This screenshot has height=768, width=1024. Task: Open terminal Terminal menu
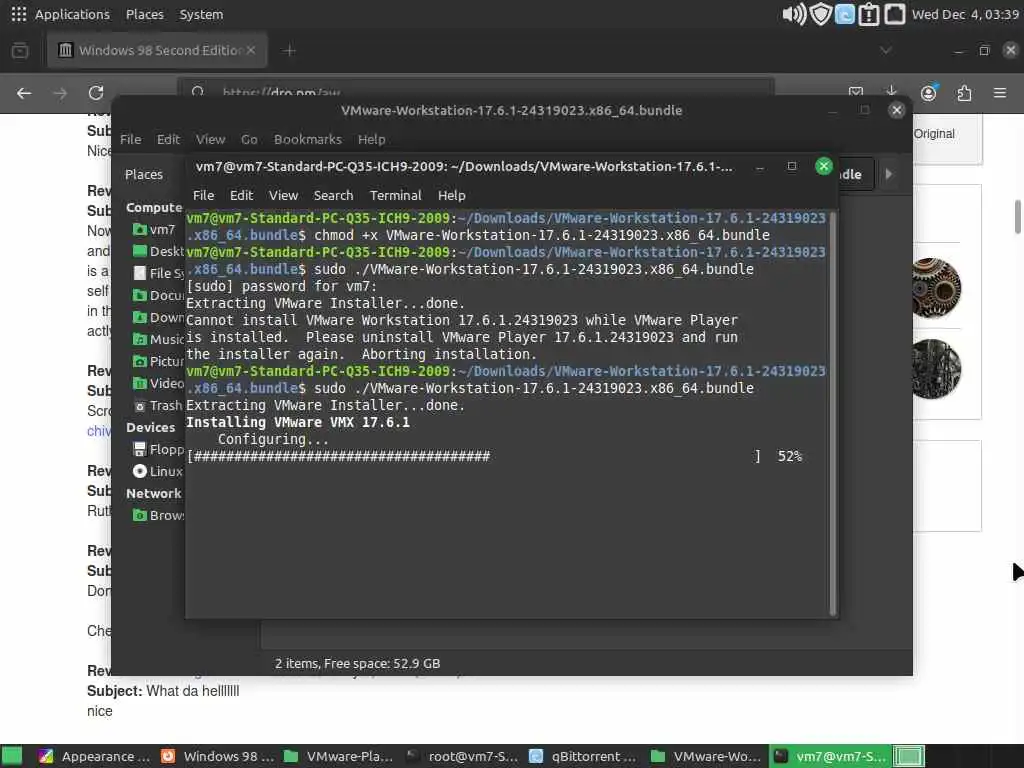(395, 195)
